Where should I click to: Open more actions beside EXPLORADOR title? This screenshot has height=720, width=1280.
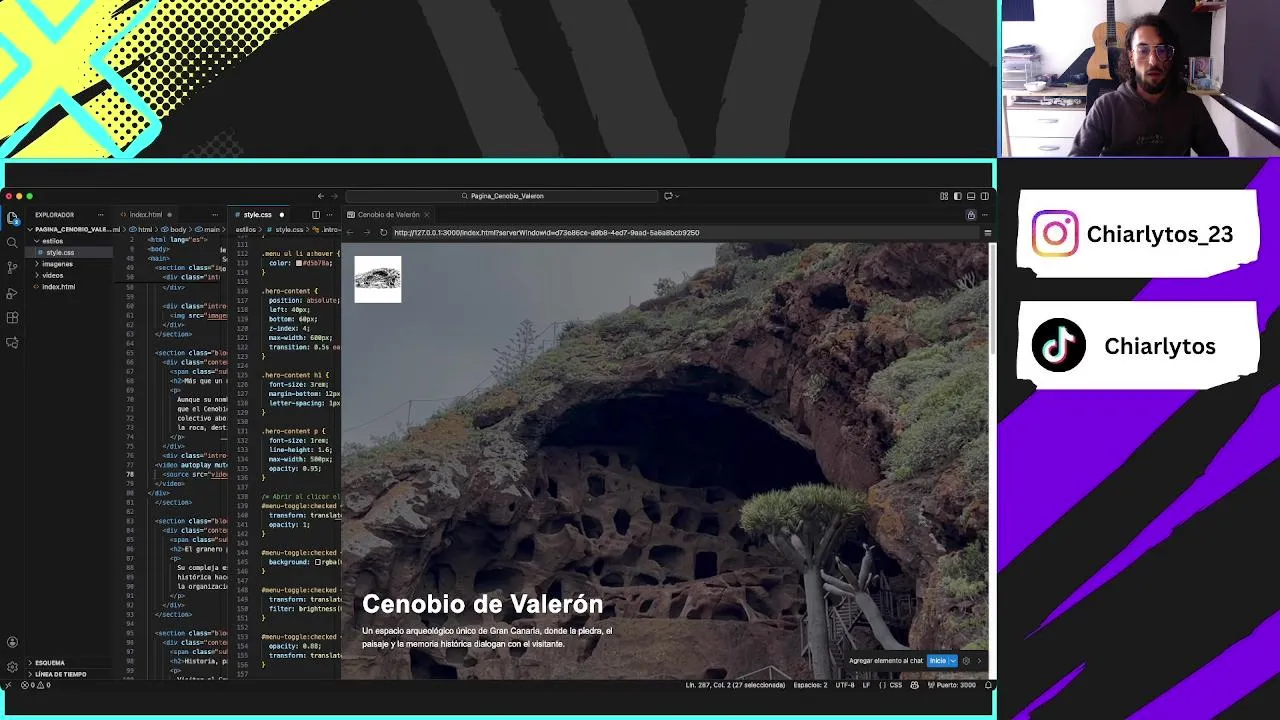(100, 215)
